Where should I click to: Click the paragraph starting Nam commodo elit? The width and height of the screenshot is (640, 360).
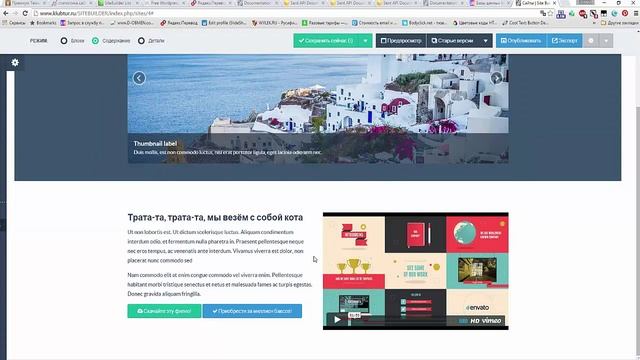220,284
